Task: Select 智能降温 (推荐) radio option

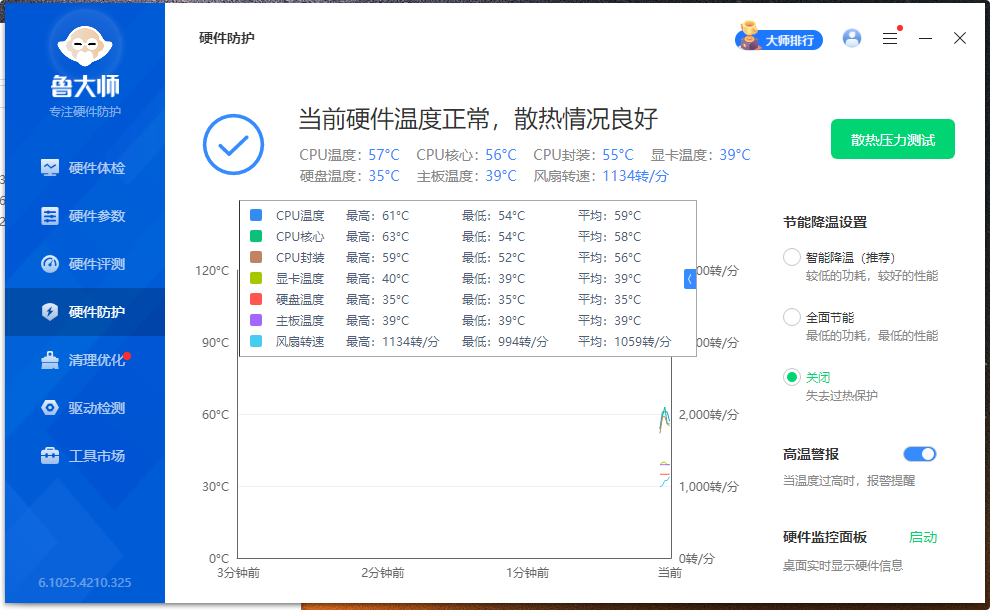Action: 792,258
